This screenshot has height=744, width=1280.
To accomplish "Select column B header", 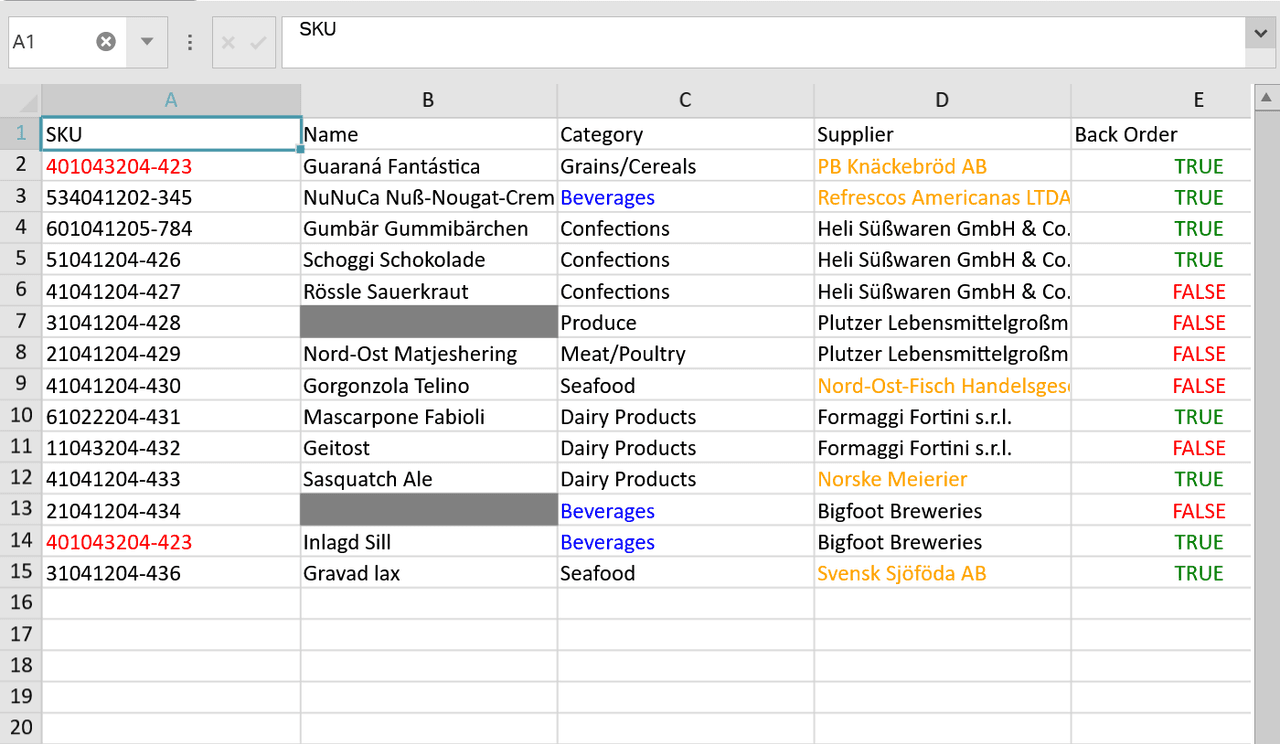I will [428, 100].
